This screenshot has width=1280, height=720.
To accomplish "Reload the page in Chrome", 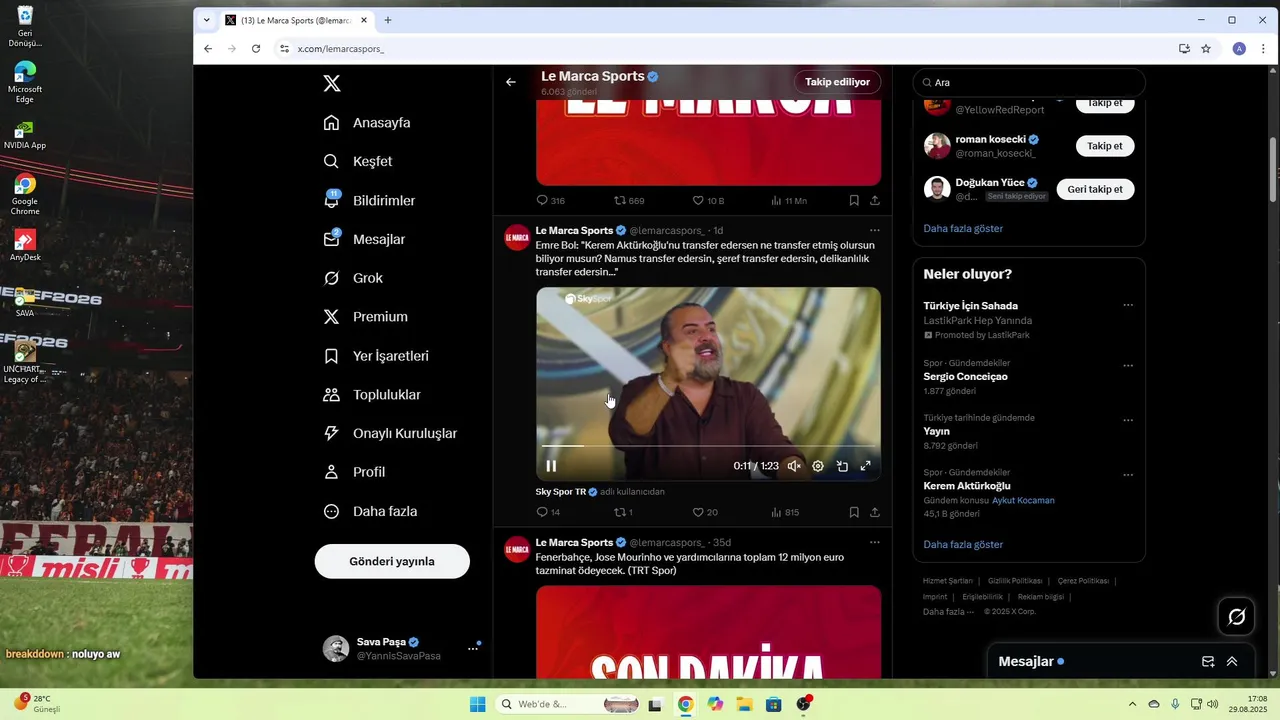I will point(256,48).
